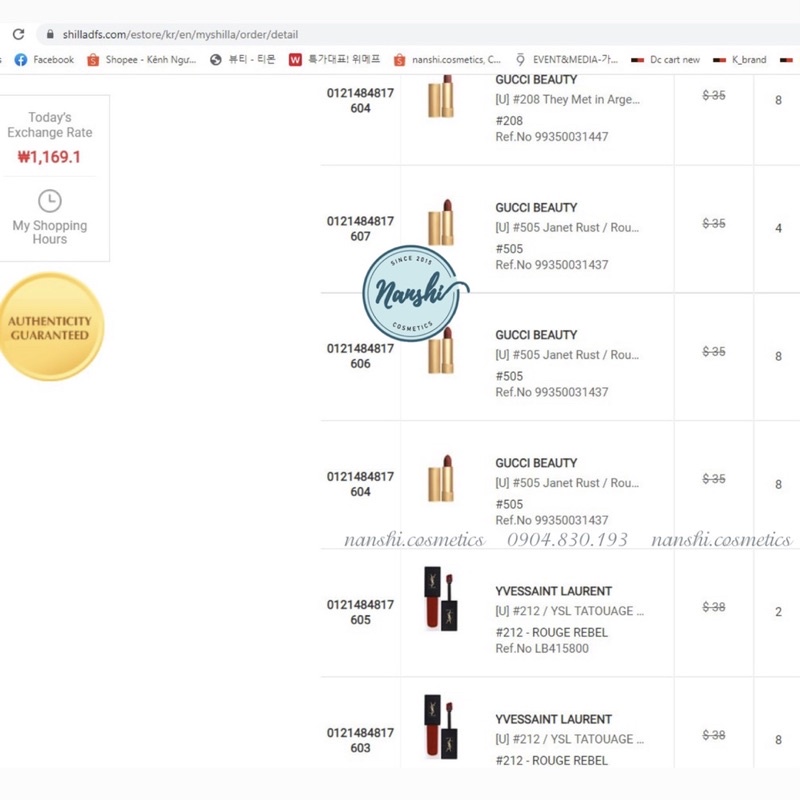
Task: Click the ₩1,169.1 exchange rate value
Action: click(x=49, y=157)
